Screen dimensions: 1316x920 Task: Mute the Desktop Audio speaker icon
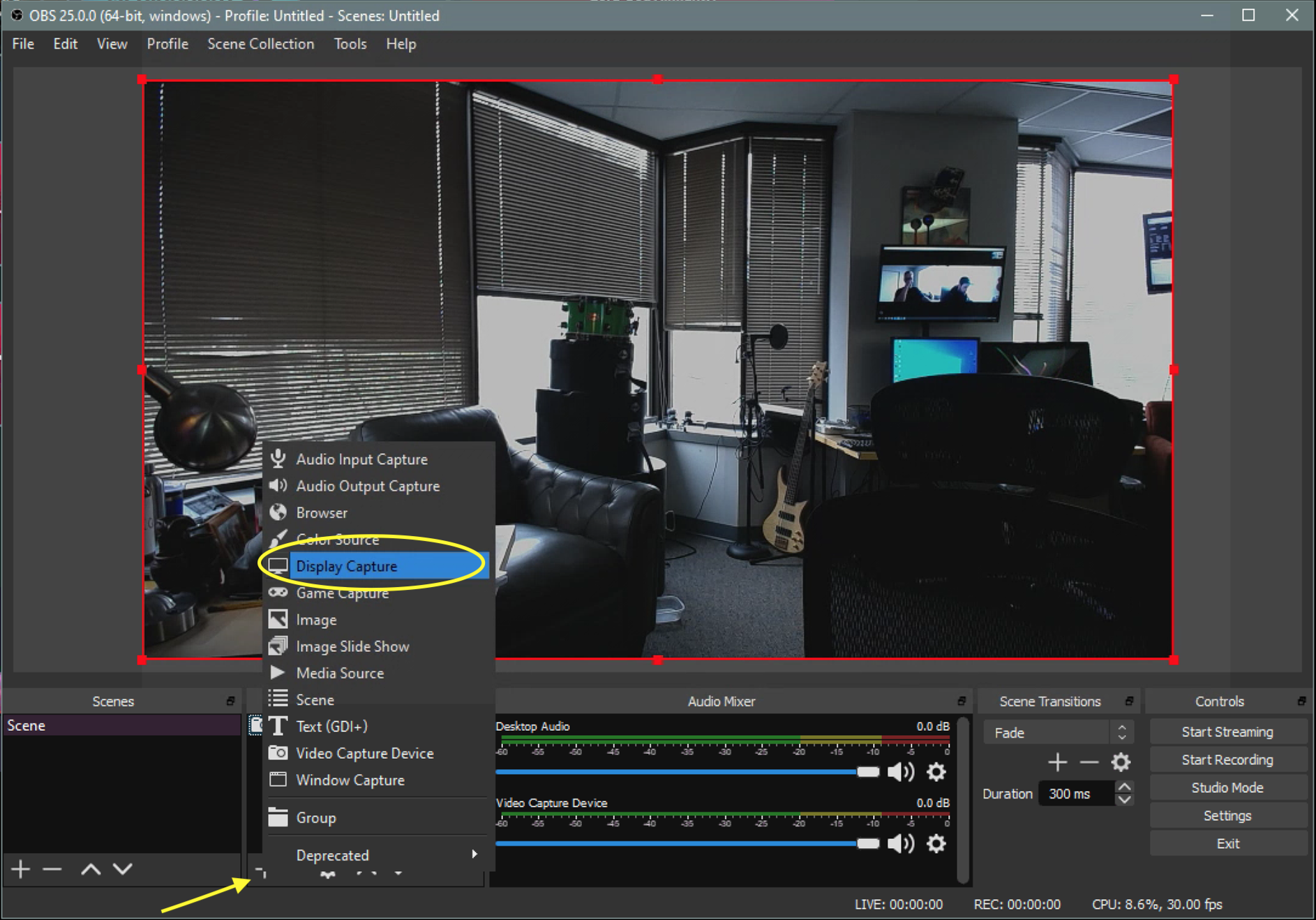900,772
